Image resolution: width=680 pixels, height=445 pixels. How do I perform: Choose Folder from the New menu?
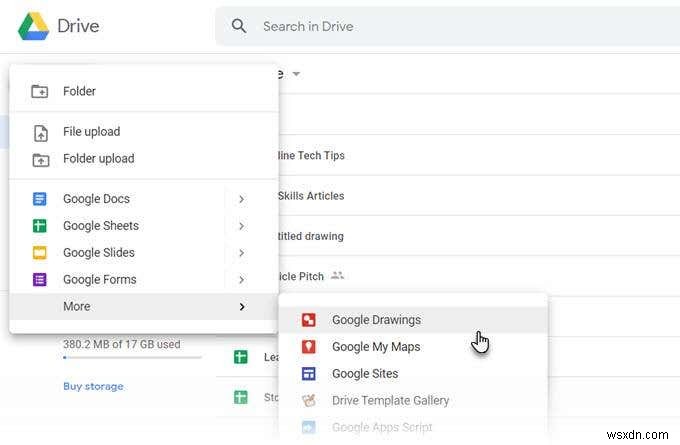pos(144,91)
